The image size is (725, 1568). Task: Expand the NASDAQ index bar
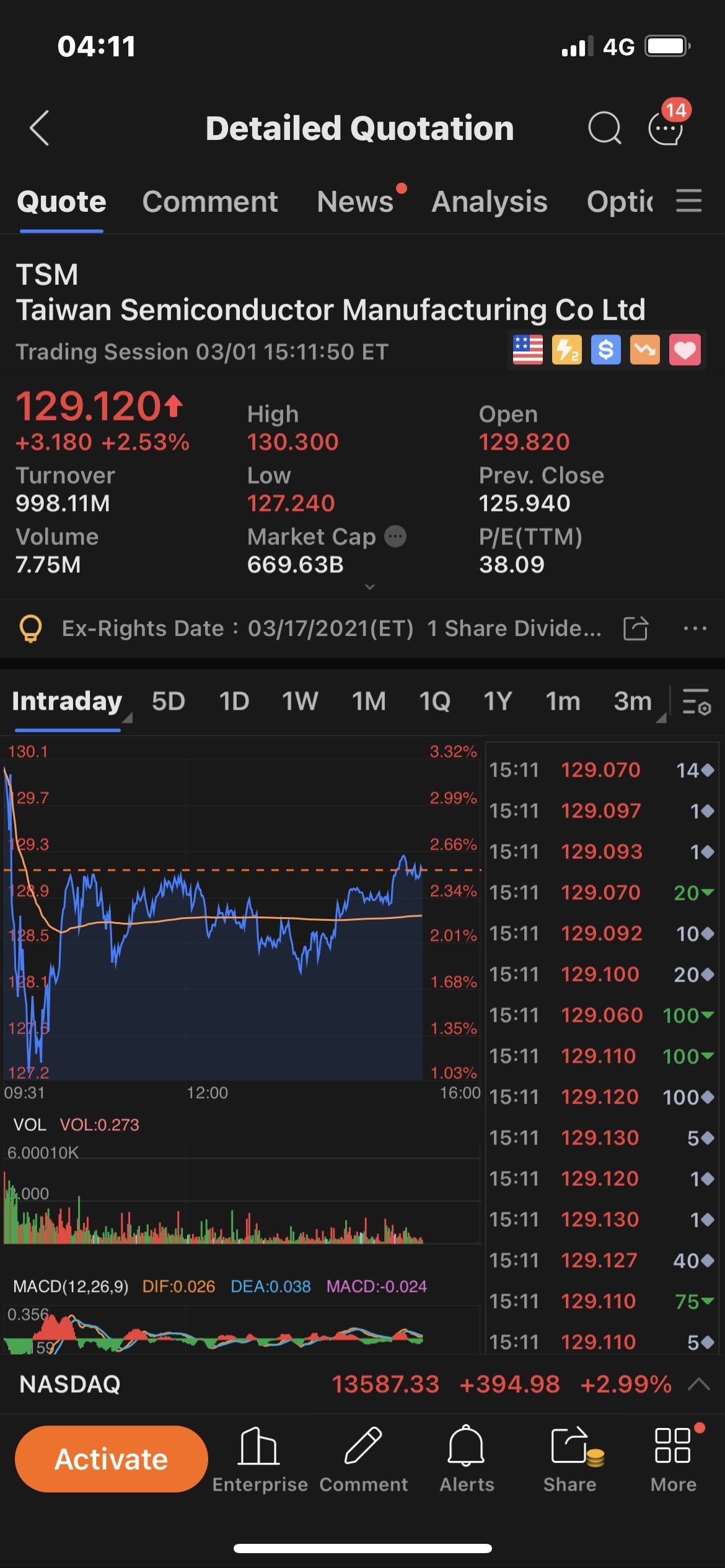pyautogui.click(x=699, y=1384)
